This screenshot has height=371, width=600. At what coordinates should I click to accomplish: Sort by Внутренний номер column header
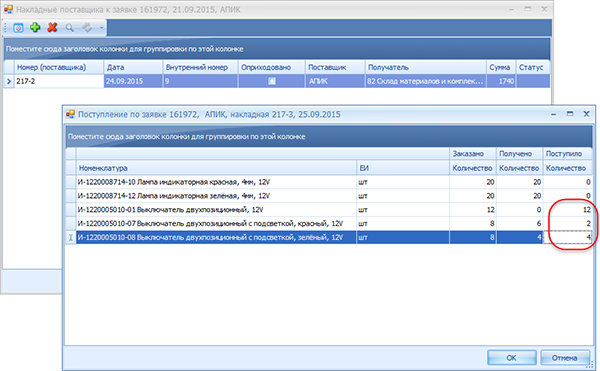coord(200,67)
